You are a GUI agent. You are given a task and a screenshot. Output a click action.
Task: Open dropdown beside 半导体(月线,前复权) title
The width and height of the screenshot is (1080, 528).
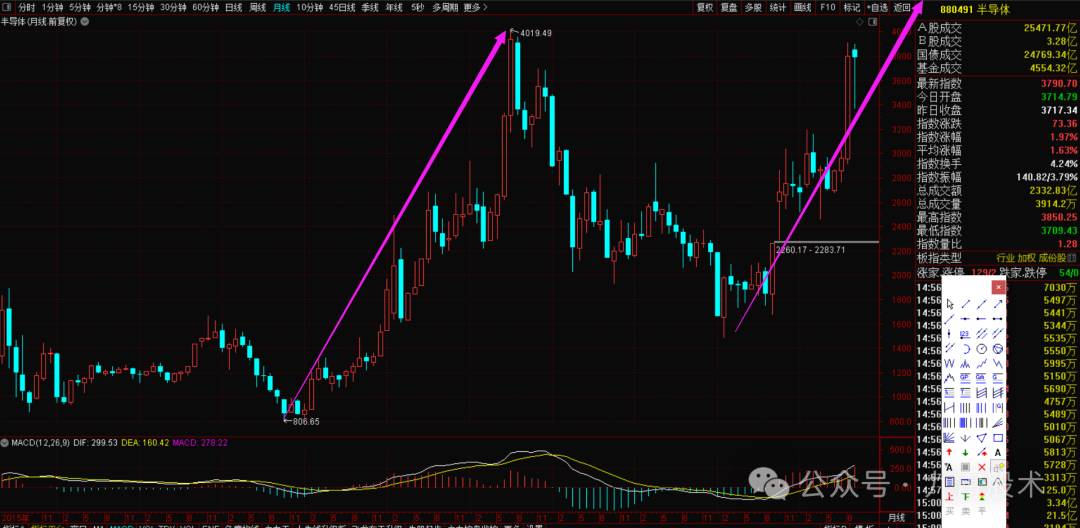[x=85, y=21]
